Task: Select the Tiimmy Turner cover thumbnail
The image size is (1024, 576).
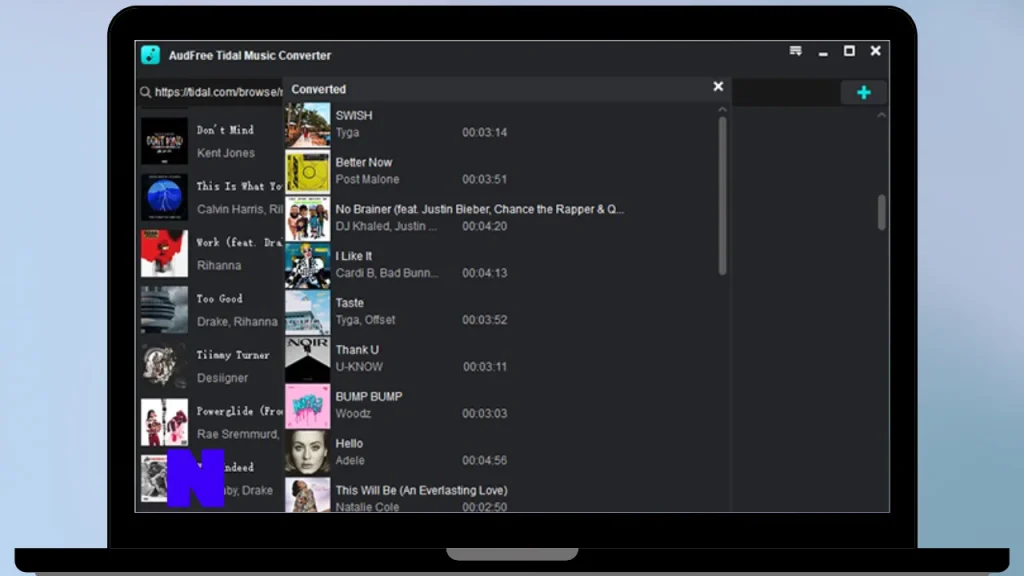Action: pyautogui.click(x=164, y=366)
